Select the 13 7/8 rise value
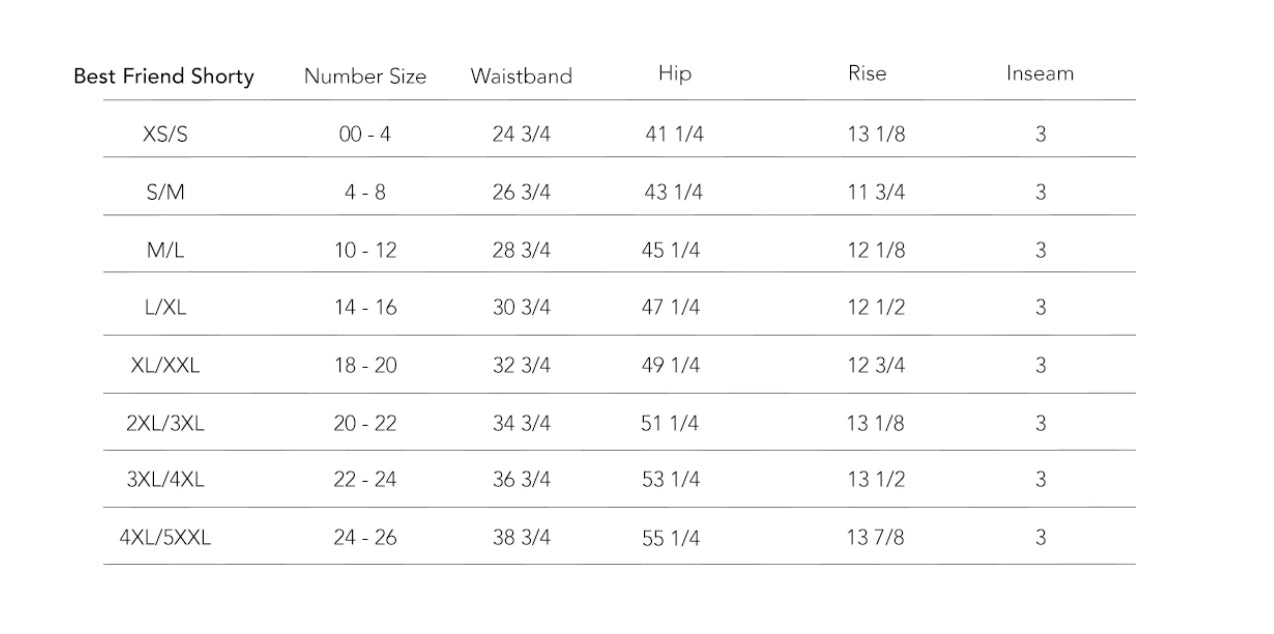1274x634 pixels. click(876, 537)
